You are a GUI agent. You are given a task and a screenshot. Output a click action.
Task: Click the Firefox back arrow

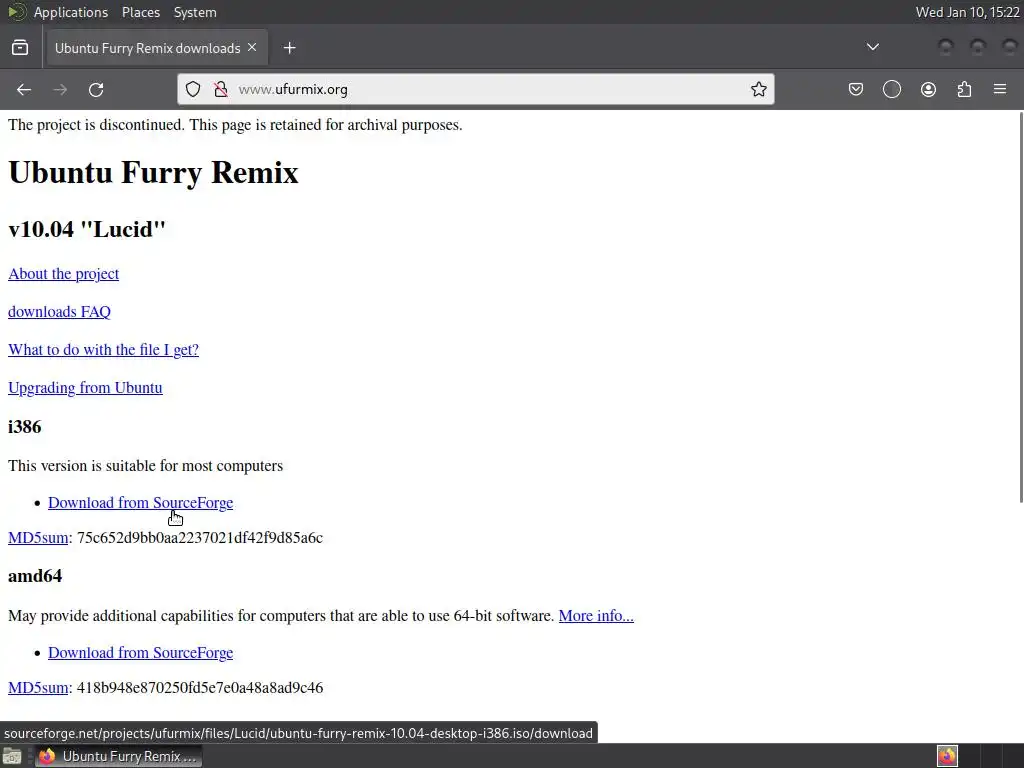(x=24, y=89)
